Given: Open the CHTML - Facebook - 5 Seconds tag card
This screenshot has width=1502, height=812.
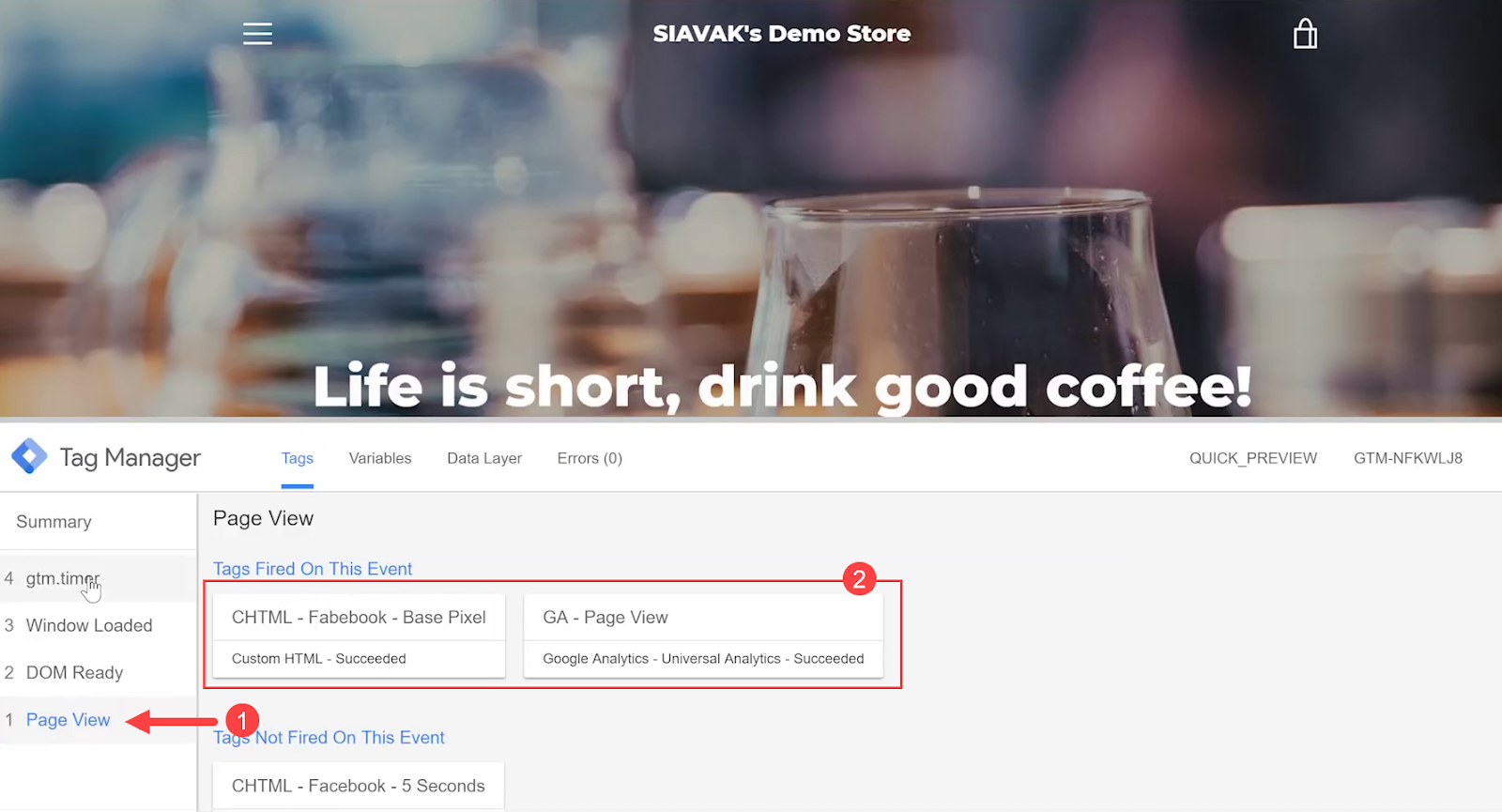Looking at the screenshot, I should [x=359, y=787].
